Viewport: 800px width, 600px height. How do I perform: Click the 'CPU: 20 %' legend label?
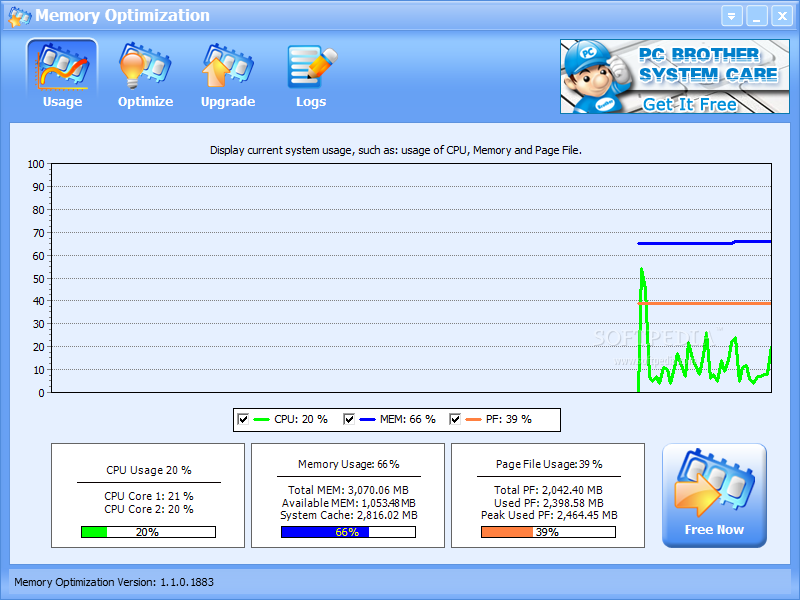pyautogui.click(x=301, y=419)
